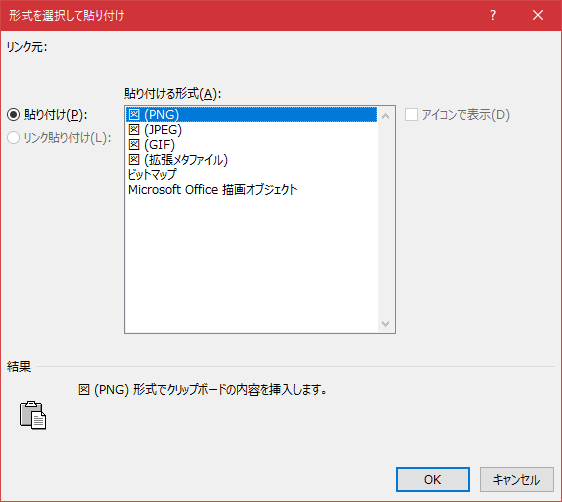
Task: Click the help question mark icon
Action: click(x=493, y=15)
